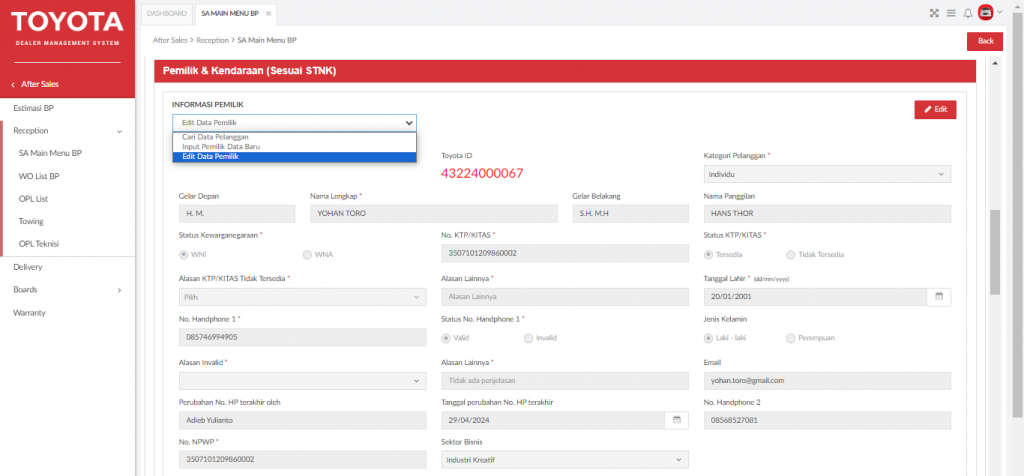This screenshot has width=1024, height=476.
Task: Choose Edit Data Pemilik highlighted option
Action: pyautogui.click(x=294, y=157)
